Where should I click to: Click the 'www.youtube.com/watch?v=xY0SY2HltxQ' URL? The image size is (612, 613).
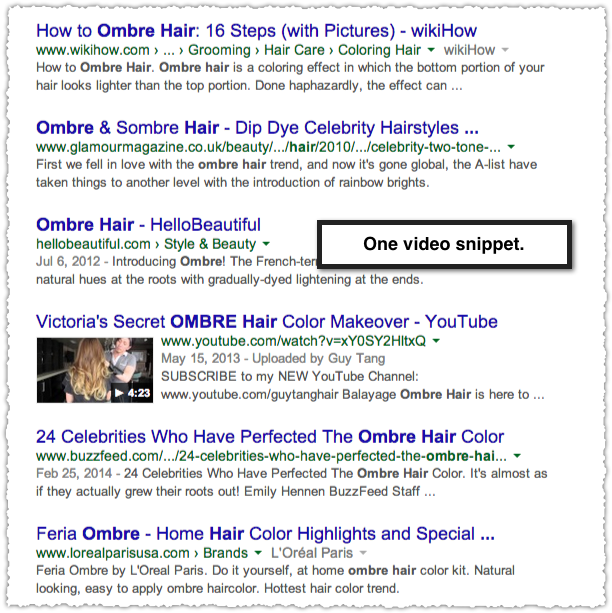[293, 341]
